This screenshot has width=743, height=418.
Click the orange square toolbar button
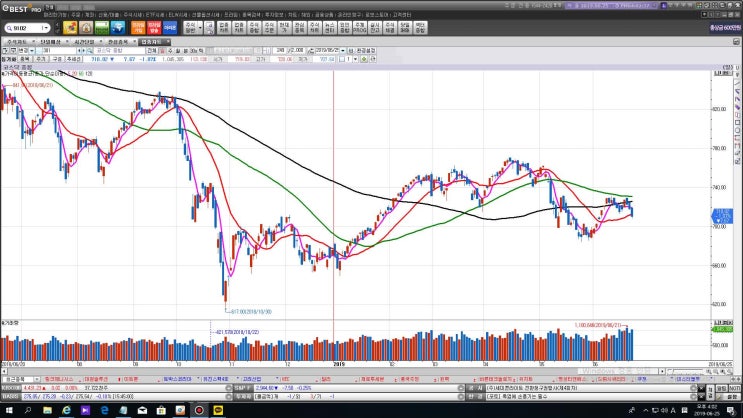click(138, 27)
